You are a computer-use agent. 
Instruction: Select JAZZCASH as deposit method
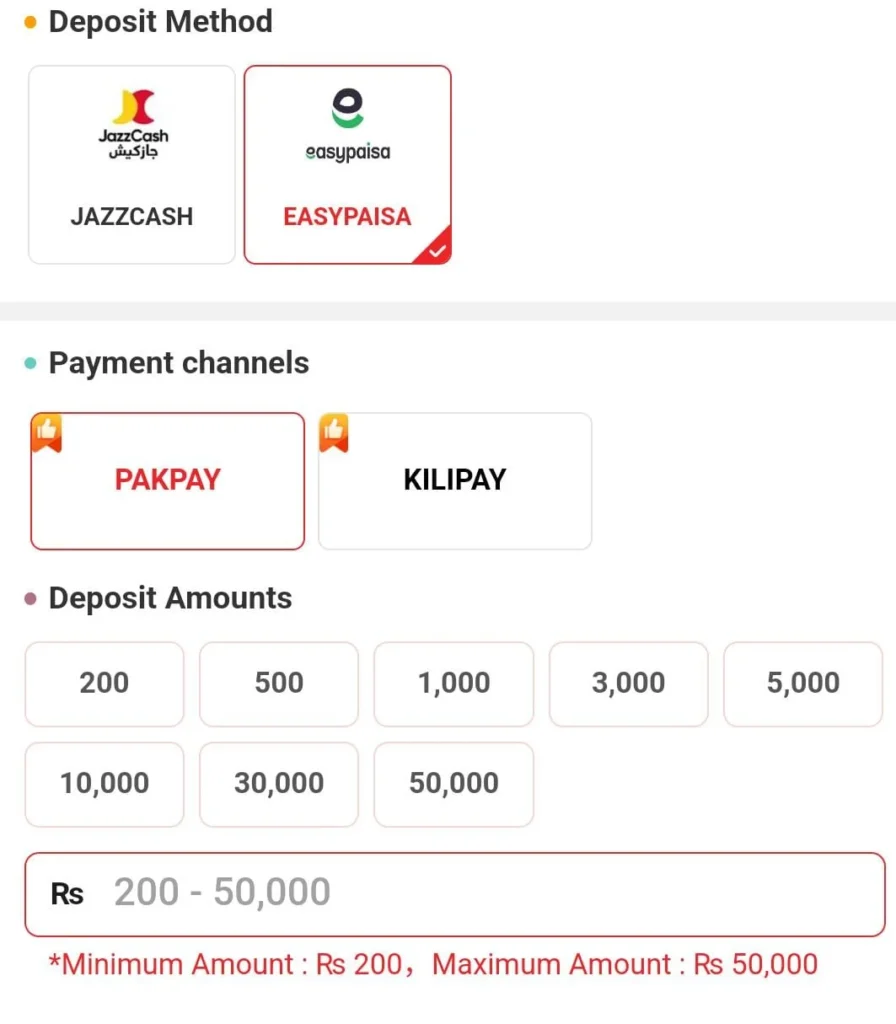tap(132, 165)
